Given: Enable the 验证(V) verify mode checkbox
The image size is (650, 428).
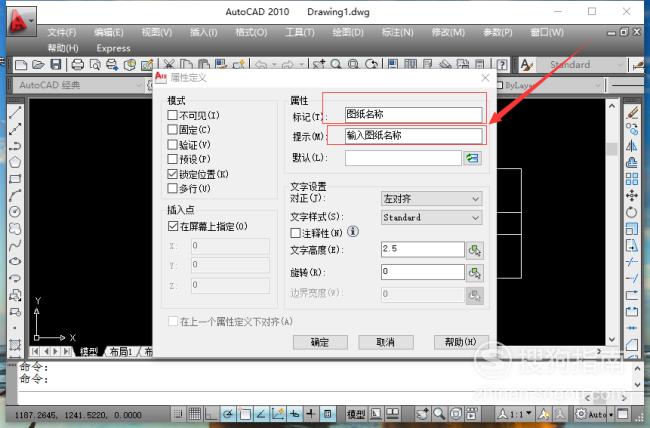Looking at the screenshot, I should pos(172,144).
